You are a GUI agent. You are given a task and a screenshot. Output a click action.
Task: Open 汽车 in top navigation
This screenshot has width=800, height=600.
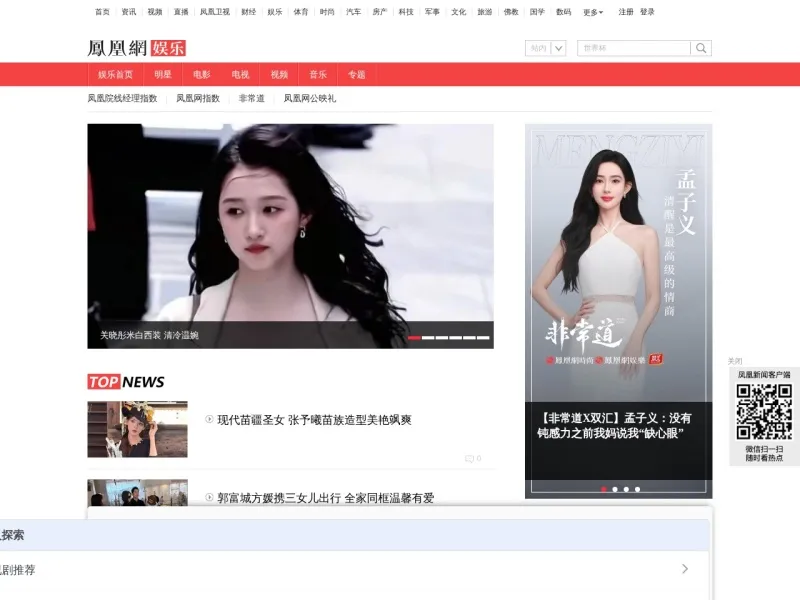tap(354, 12)
